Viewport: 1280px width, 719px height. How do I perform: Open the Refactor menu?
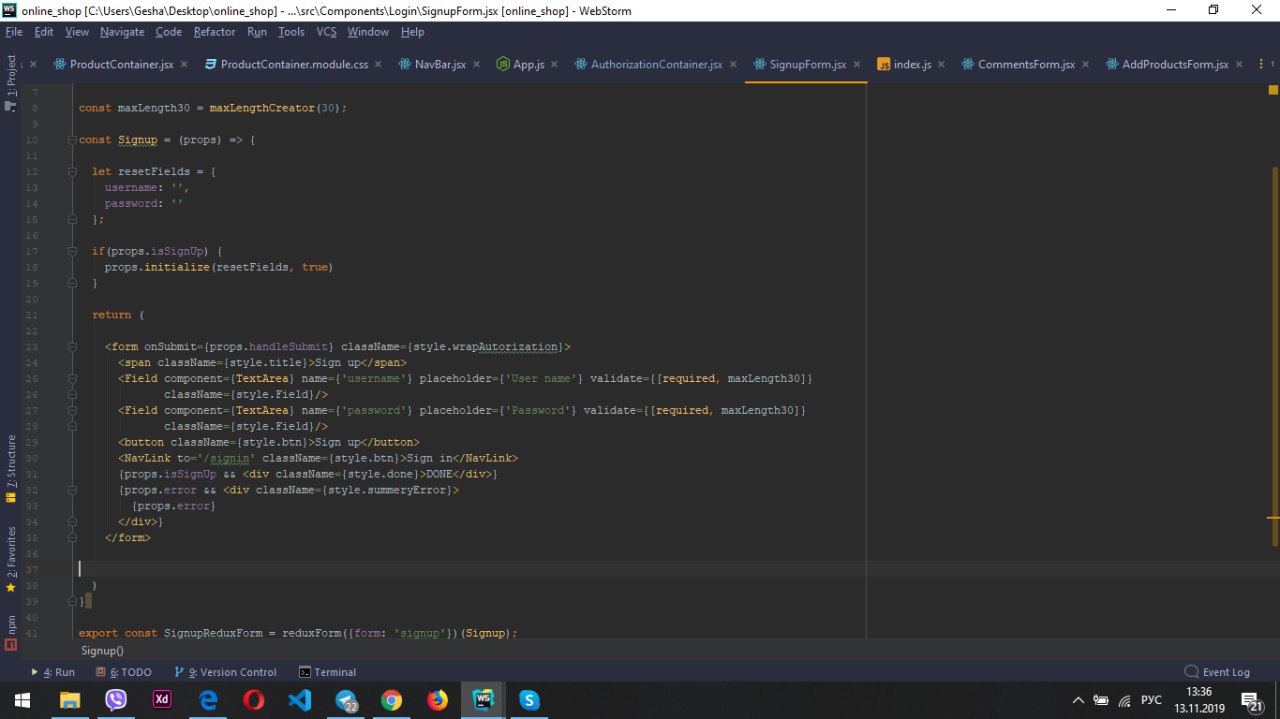[214, 32]
